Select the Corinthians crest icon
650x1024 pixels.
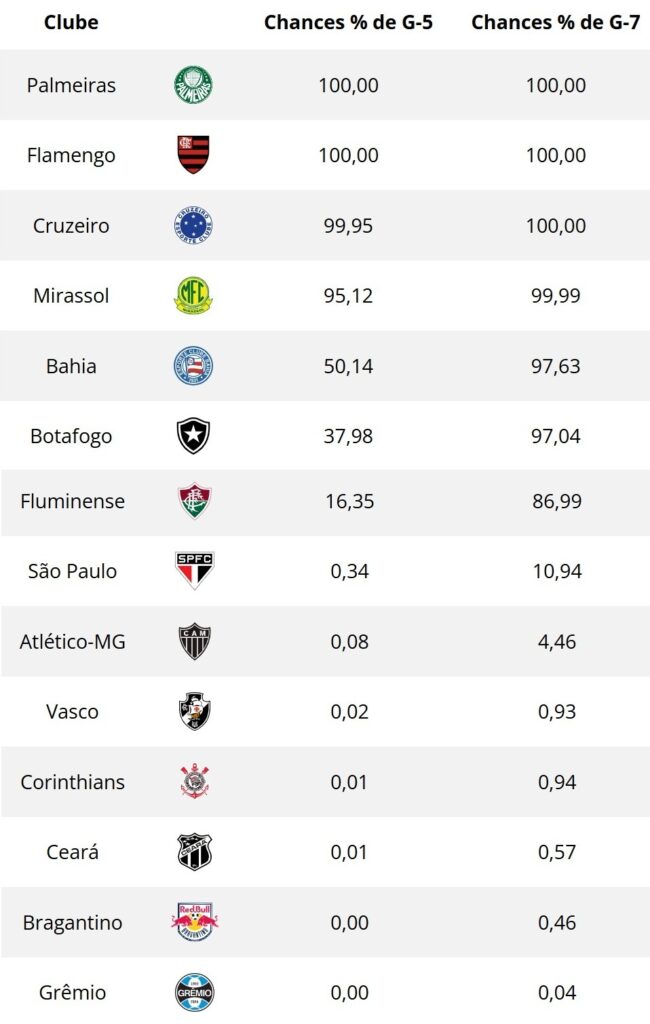click(x=193, y=782)
